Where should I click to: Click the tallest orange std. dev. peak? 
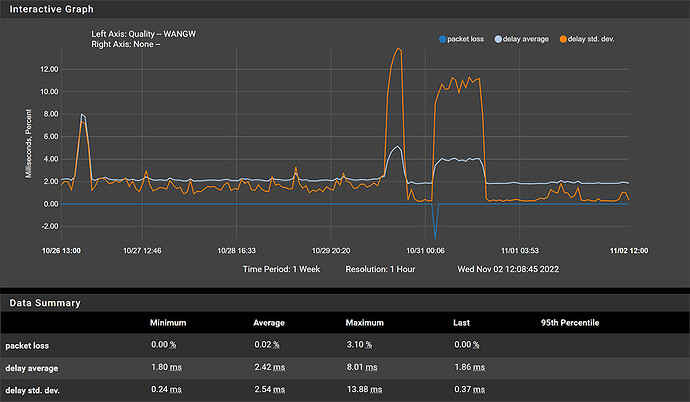398,49
